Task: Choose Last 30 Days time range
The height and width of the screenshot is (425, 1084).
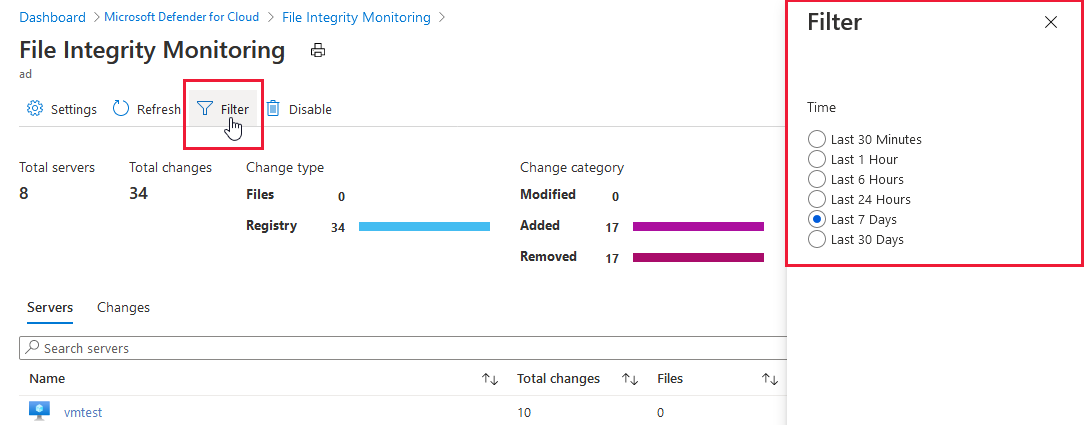Action: [x=817, y=239]
